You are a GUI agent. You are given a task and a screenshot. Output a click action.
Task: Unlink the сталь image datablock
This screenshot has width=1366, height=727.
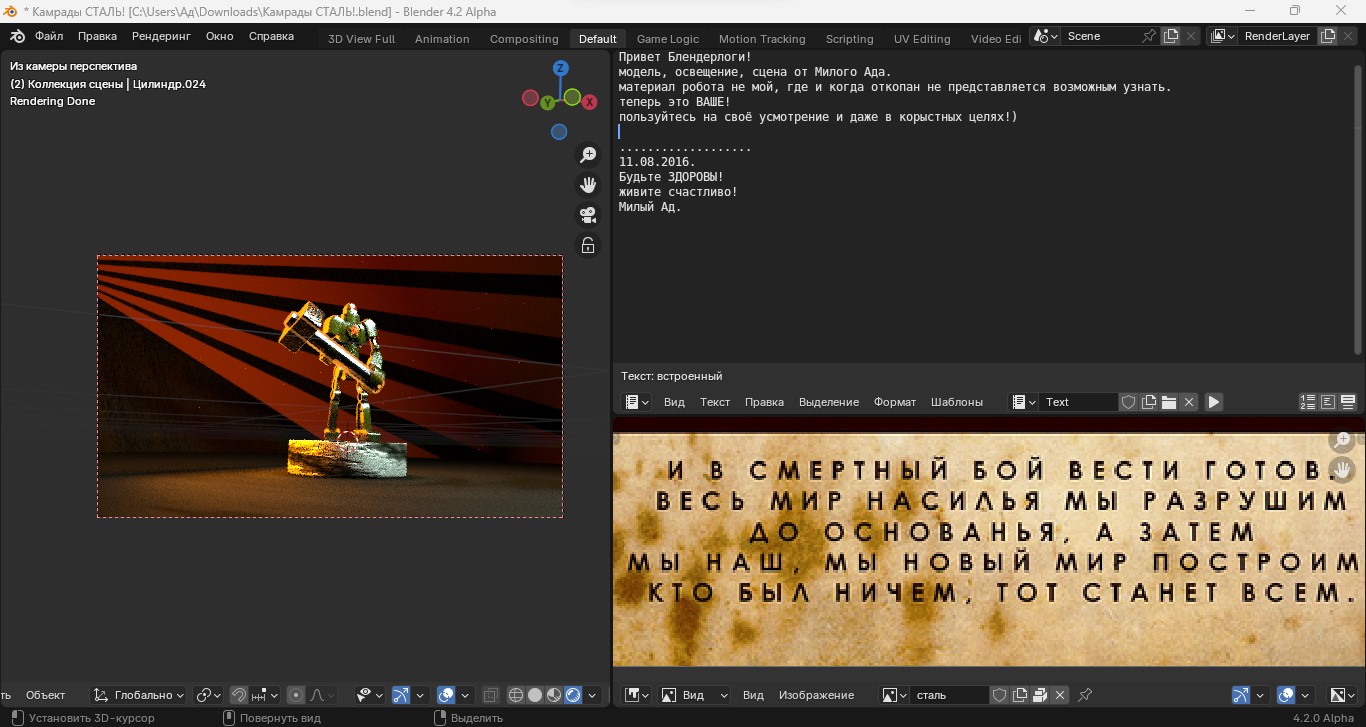tap(1060, 695)
